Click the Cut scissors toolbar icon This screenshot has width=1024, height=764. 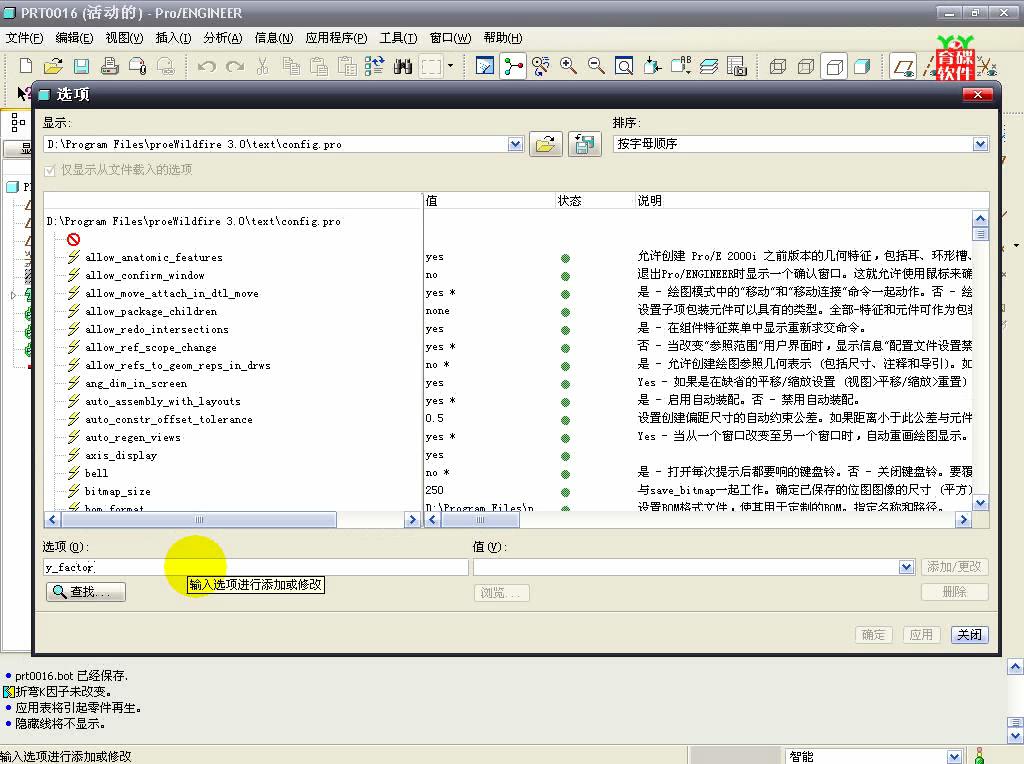coord(263,66)
